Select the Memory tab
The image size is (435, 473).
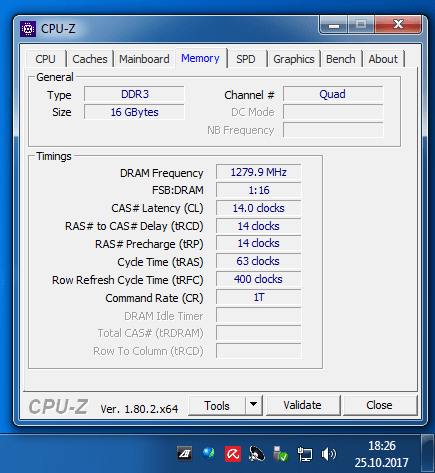(200, 58)
